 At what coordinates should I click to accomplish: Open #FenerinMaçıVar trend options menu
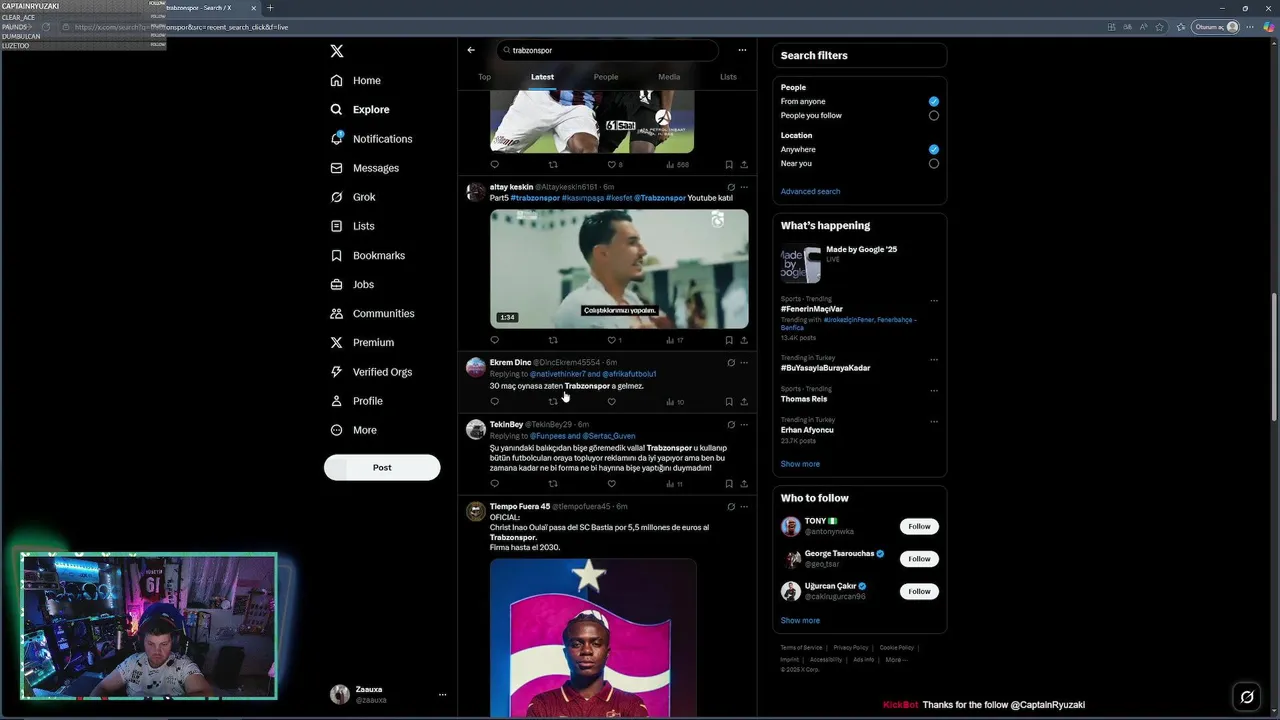click(934, 300)
